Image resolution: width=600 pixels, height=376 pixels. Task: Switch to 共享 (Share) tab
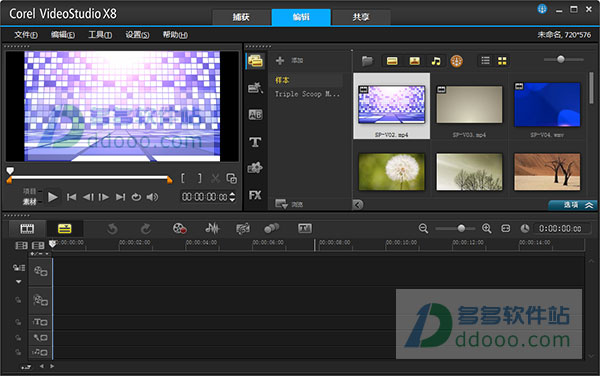tap(361, 17)
